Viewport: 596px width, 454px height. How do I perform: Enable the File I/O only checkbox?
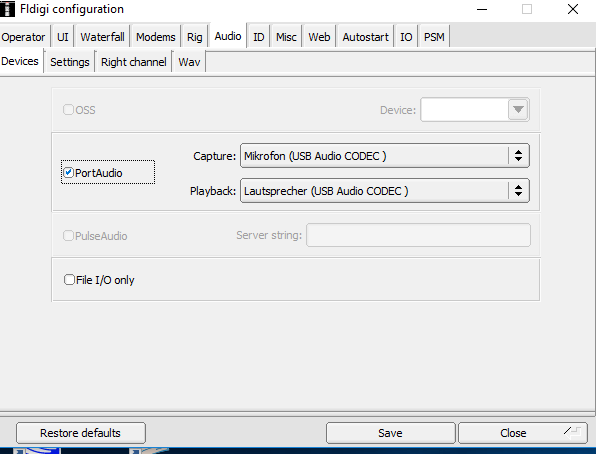tap(69, 280)
